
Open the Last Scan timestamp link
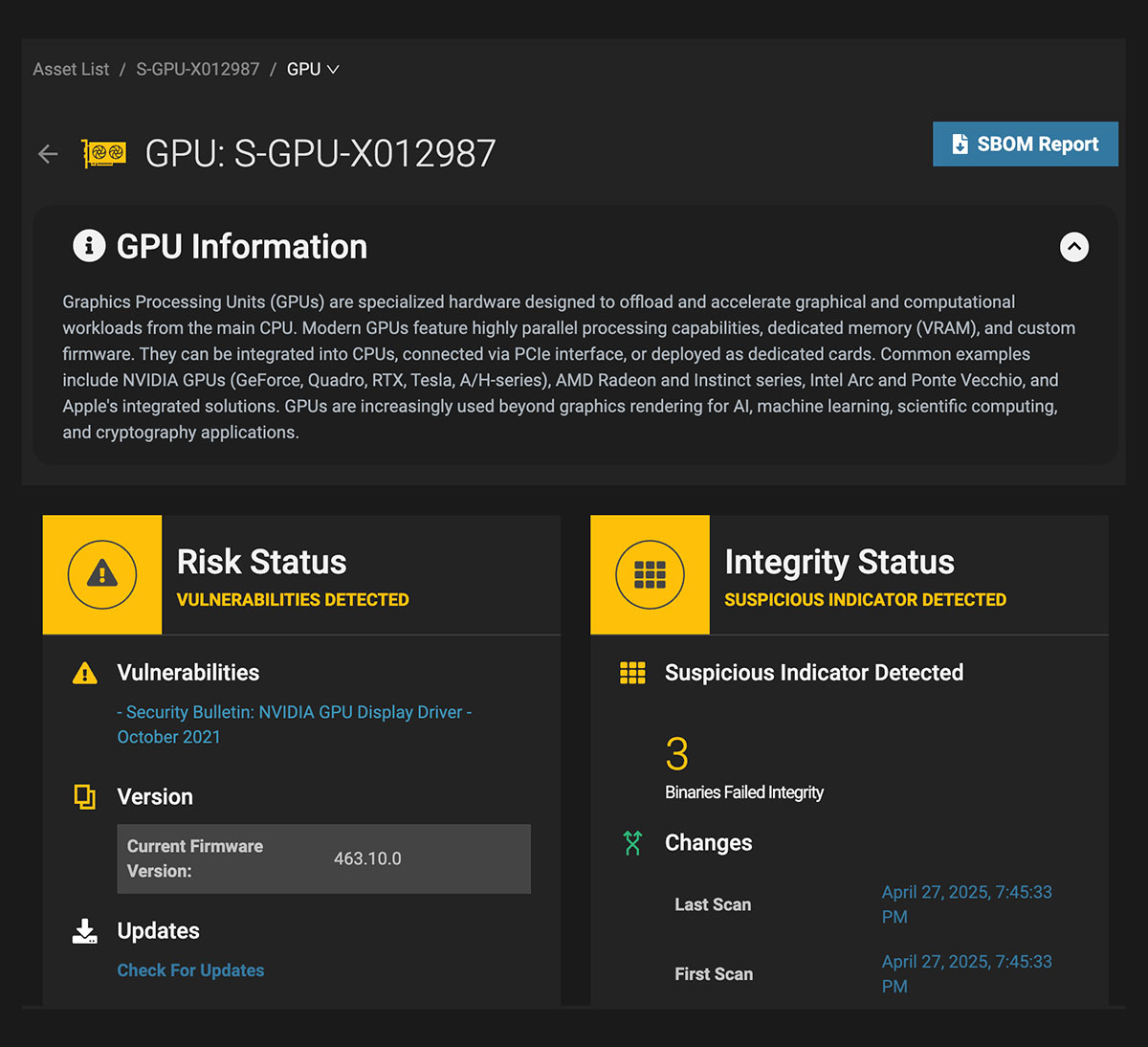tap(966, 904)
